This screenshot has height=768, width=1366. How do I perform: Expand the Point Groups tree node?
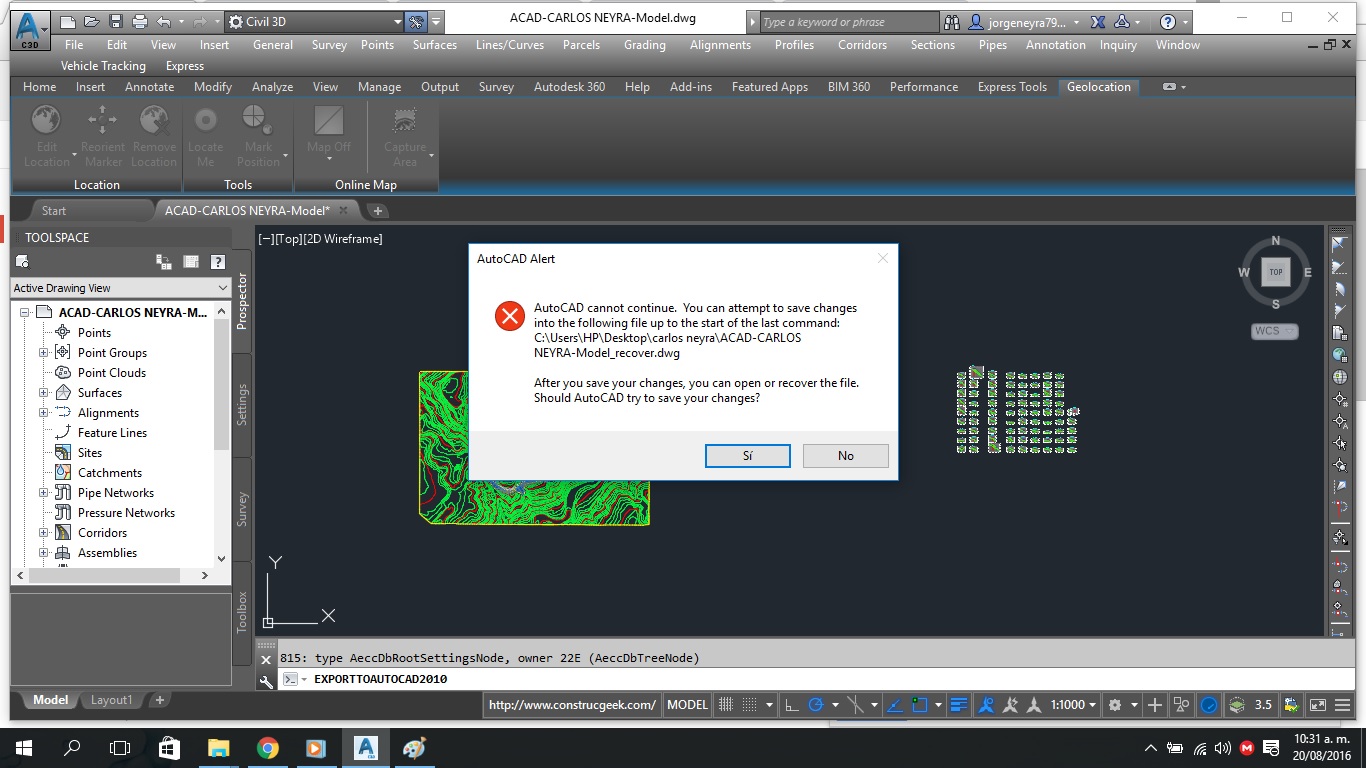(44, 353)
